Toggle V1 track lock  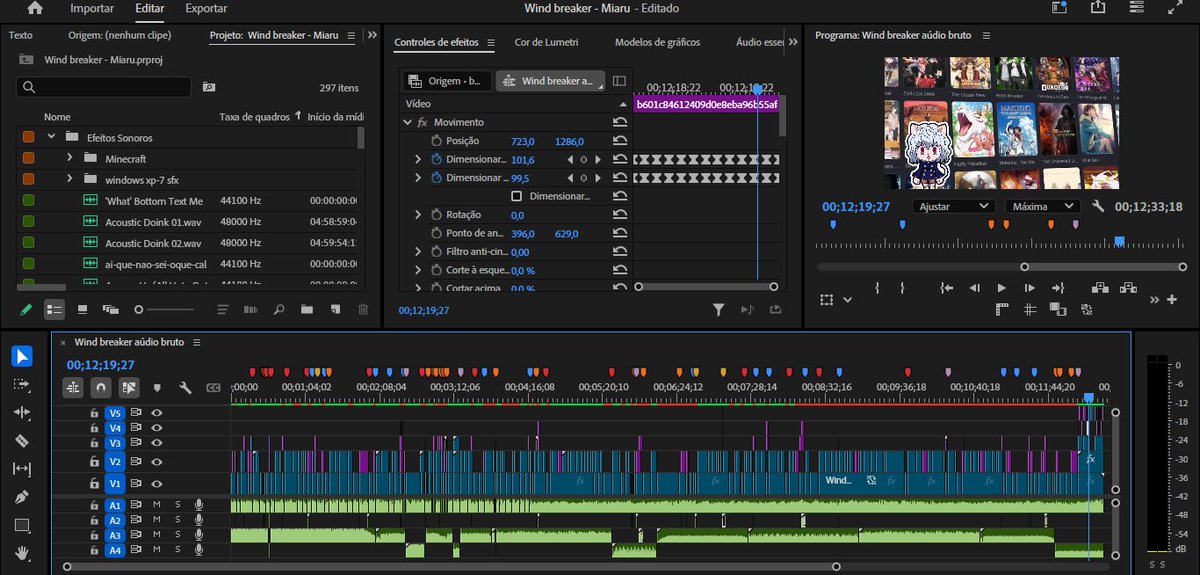(94, 484)
